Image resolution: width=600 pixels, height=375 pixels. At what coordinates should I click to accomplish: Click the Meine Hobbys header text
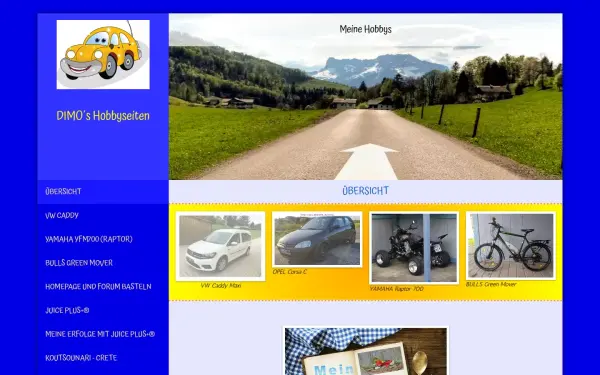click(x=365, y=29)
